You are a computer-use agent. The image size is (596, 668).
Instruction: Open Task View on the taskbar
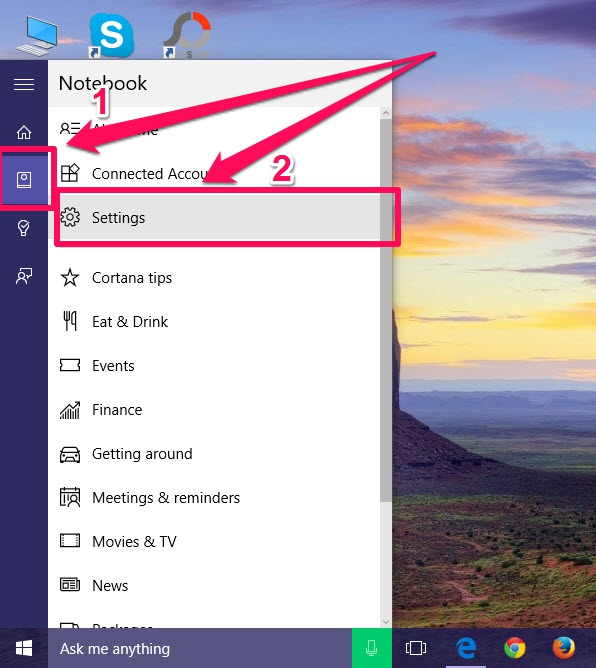(416, 648)
